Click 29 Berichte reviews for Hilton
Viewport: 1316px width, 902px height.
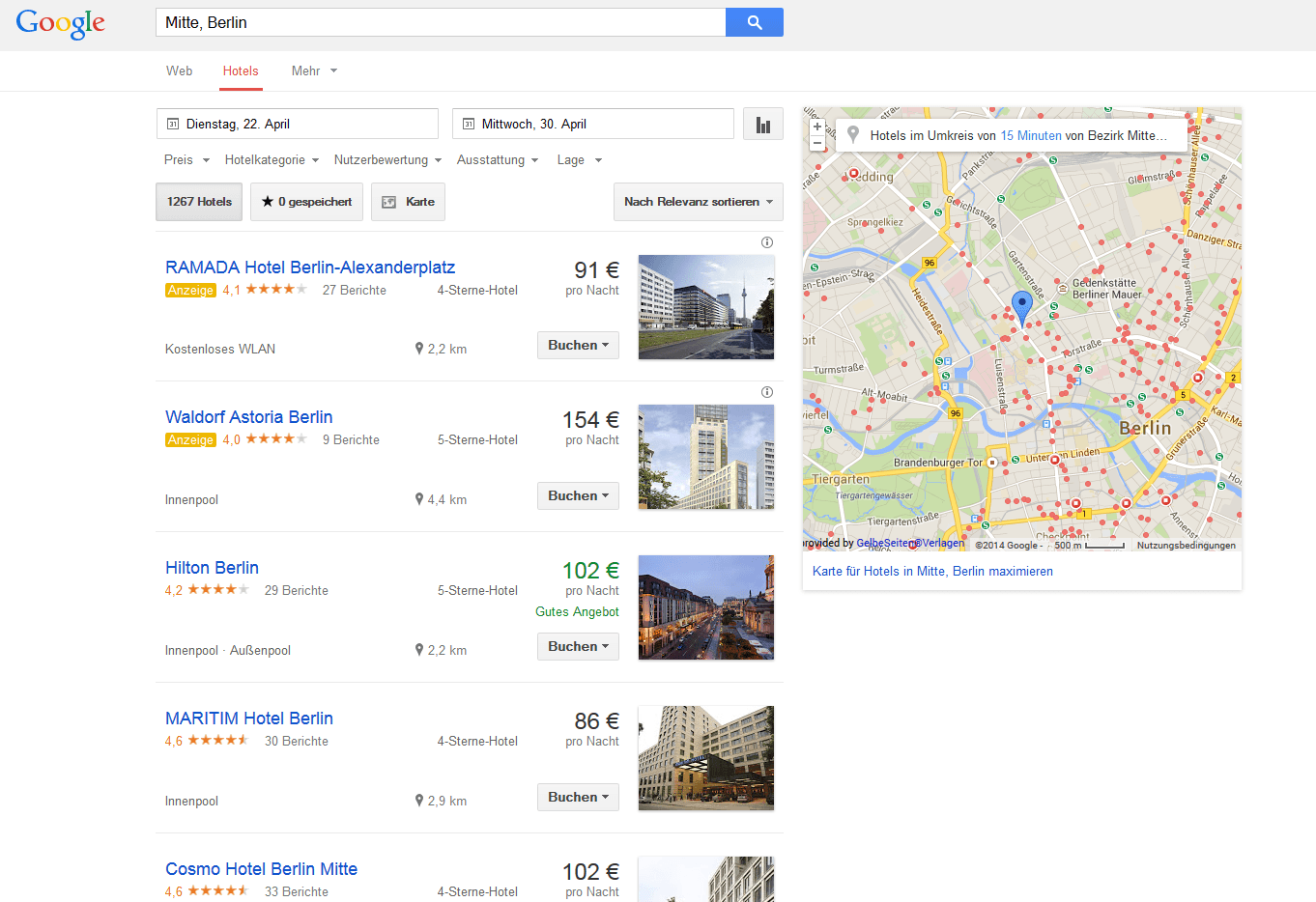tap(296, 590)
